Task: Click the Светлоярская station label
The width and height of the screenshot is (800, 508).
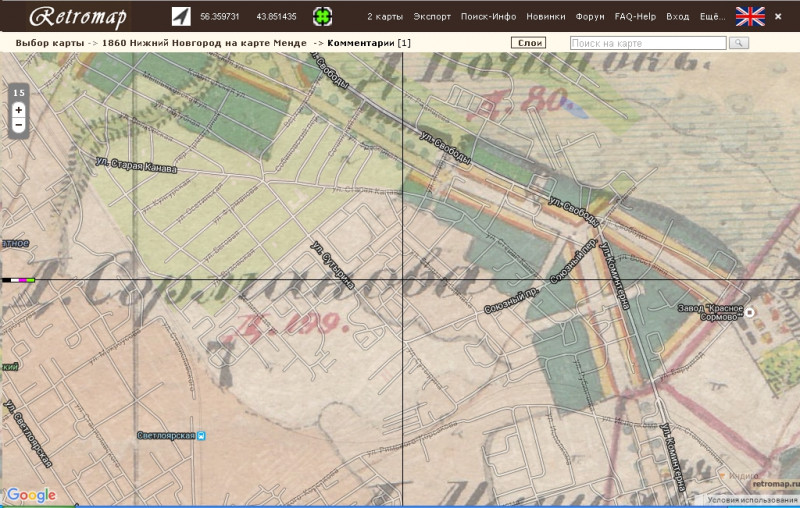Action: [166, 436]
